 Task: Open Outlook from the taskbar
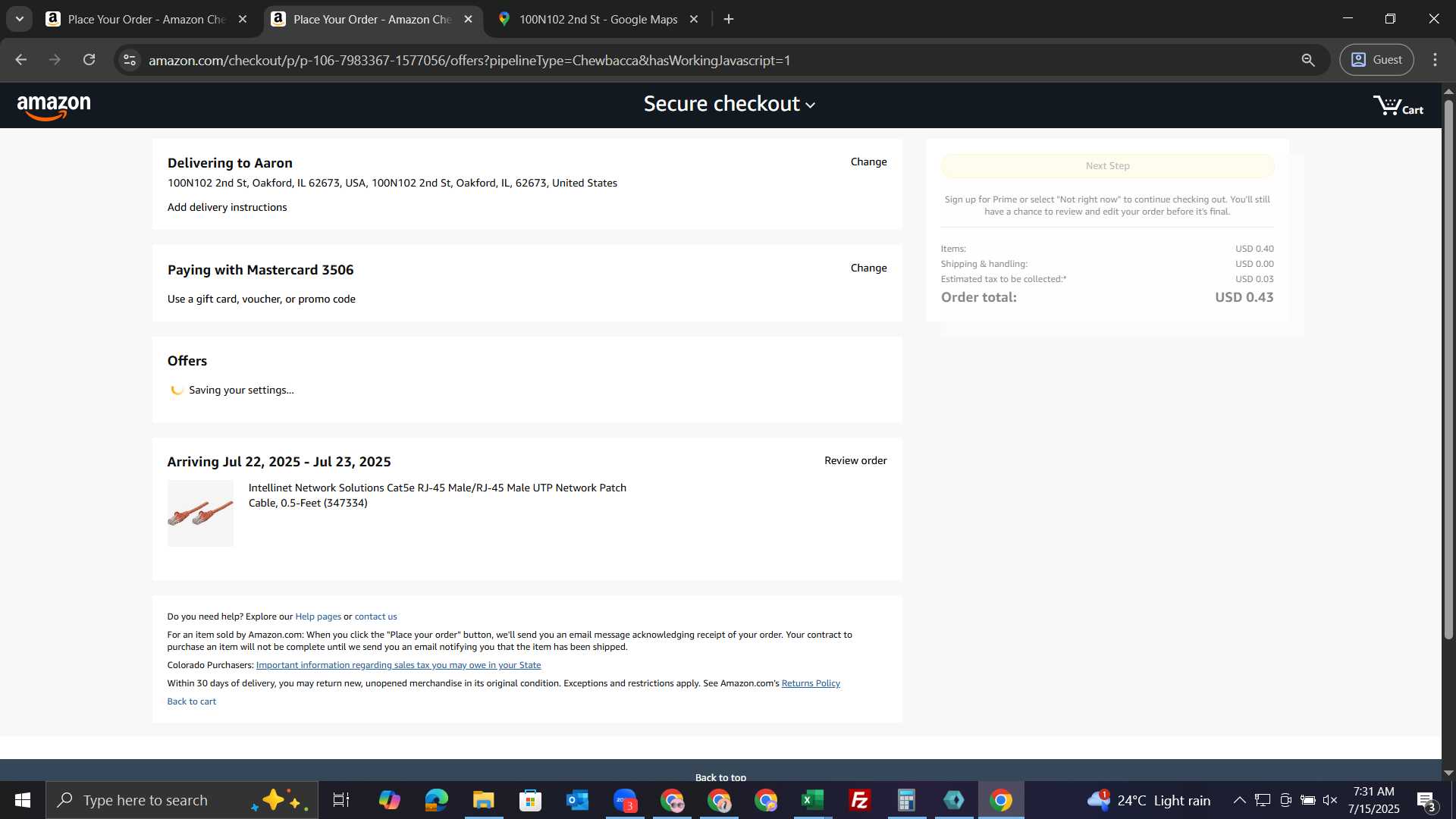tap(577, 800)
